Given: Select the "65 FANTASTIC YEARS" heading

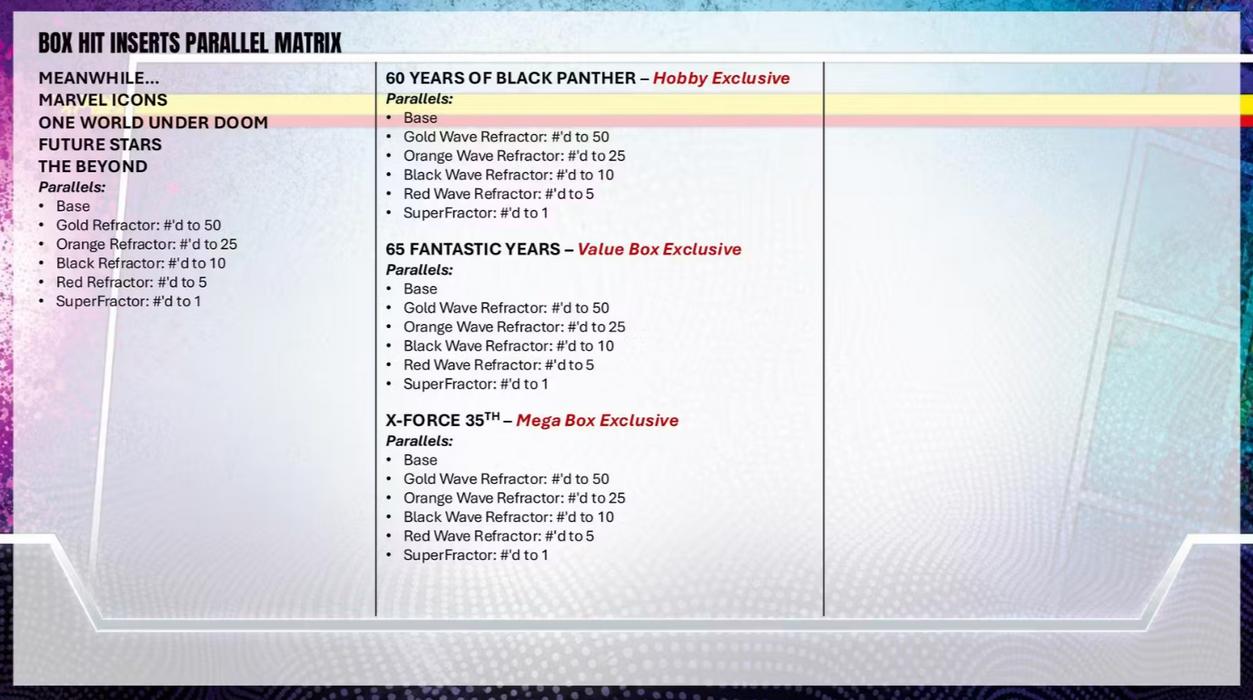Looking at the screenshot, I should pyautogui.click(x=473, y=249).
